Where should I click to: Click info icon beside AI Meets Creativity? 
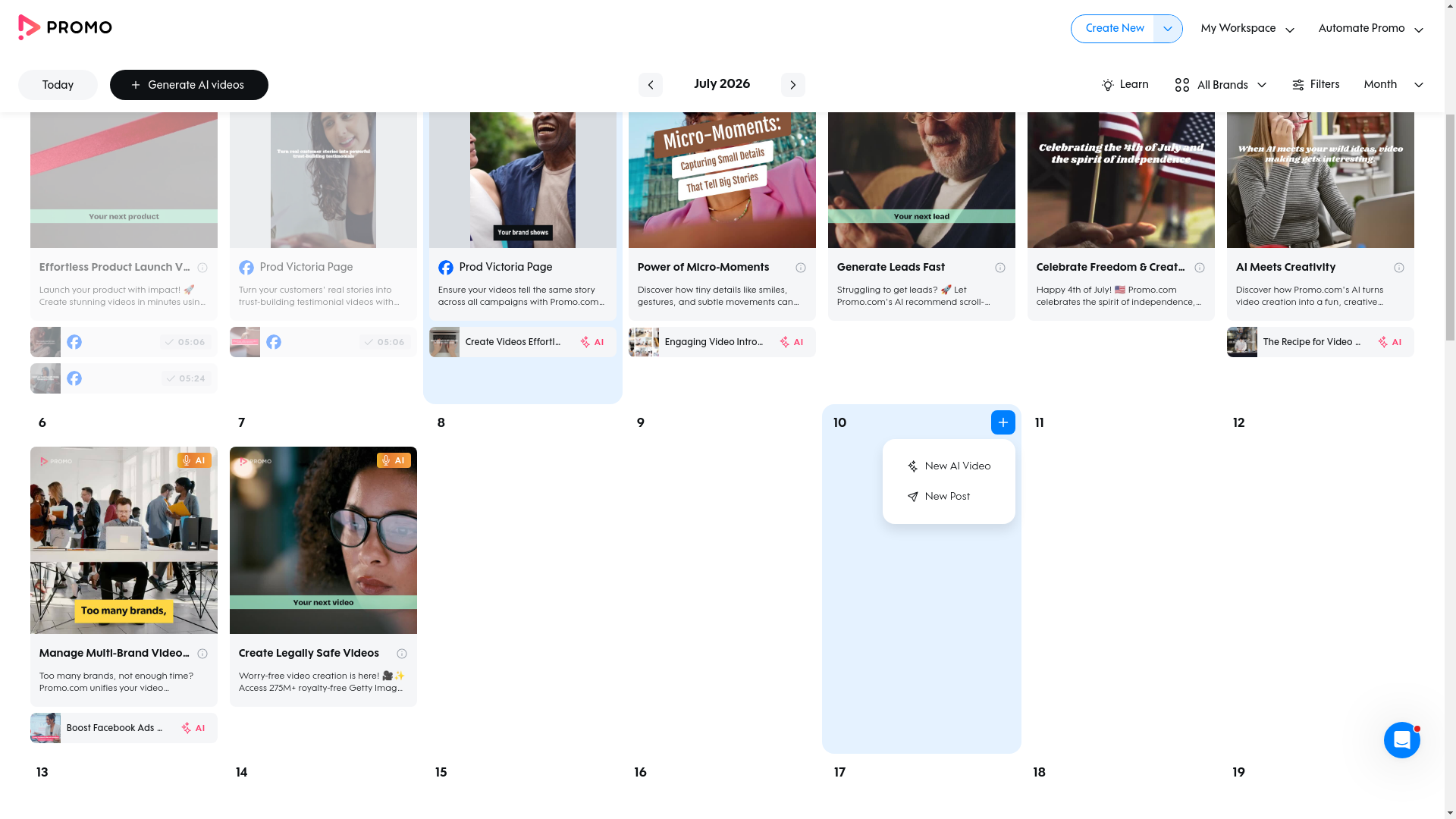1398,268
